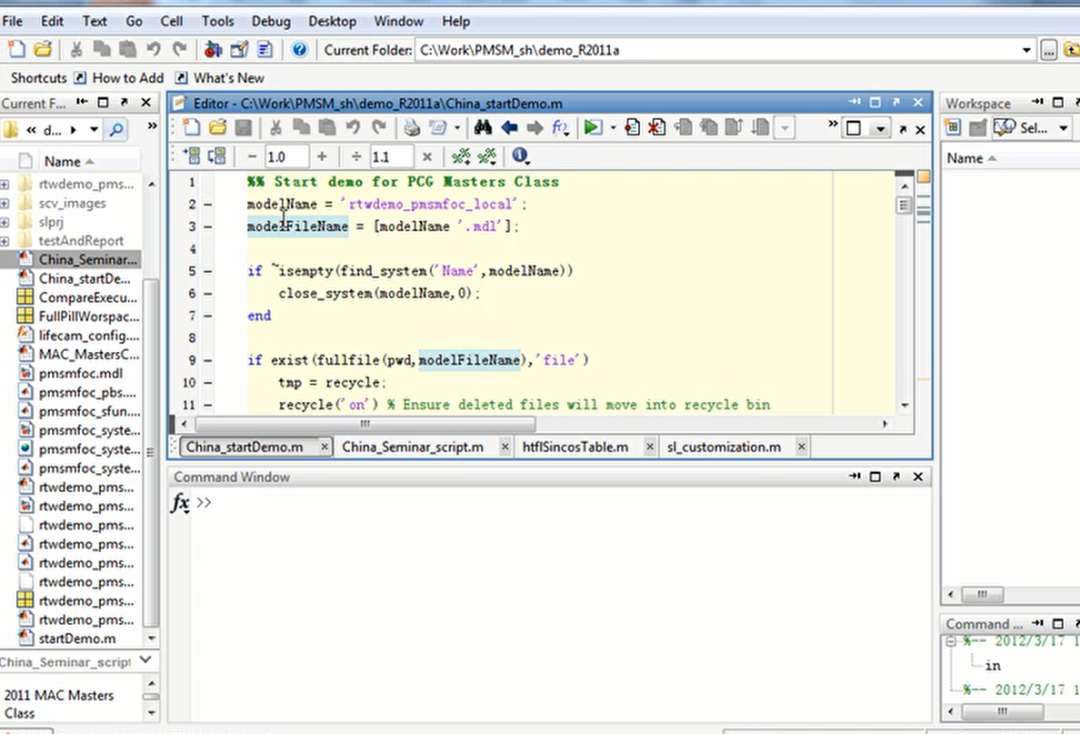
Task: Click the editor's back navigation arrow
Action: point(509,128)
